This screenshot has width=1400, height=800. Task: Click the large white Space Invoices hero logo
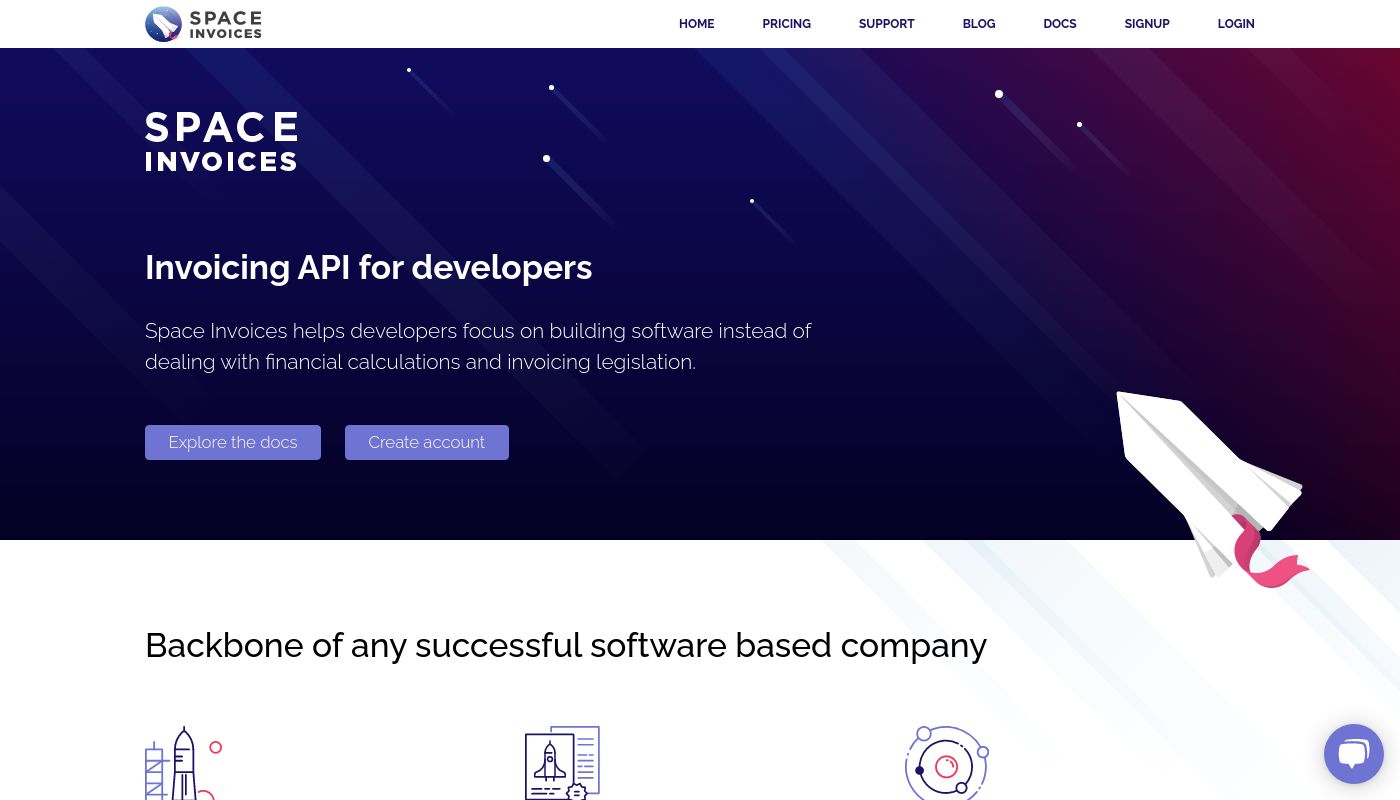tap(222, 141)
